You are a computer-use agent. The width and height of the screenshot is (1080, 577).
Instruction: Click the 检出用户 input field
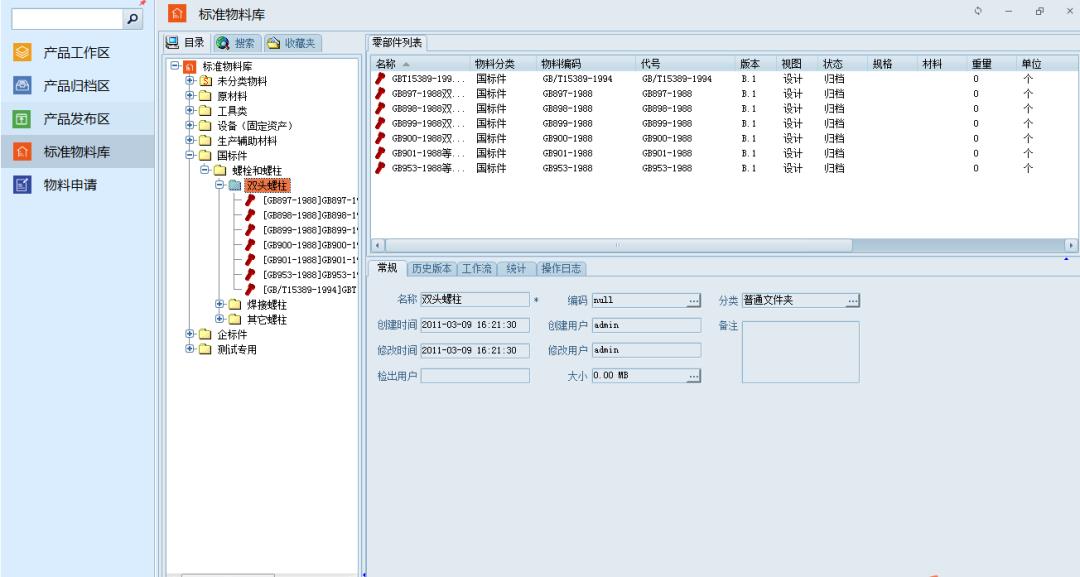pyautogui.click(x=475, y=375)
